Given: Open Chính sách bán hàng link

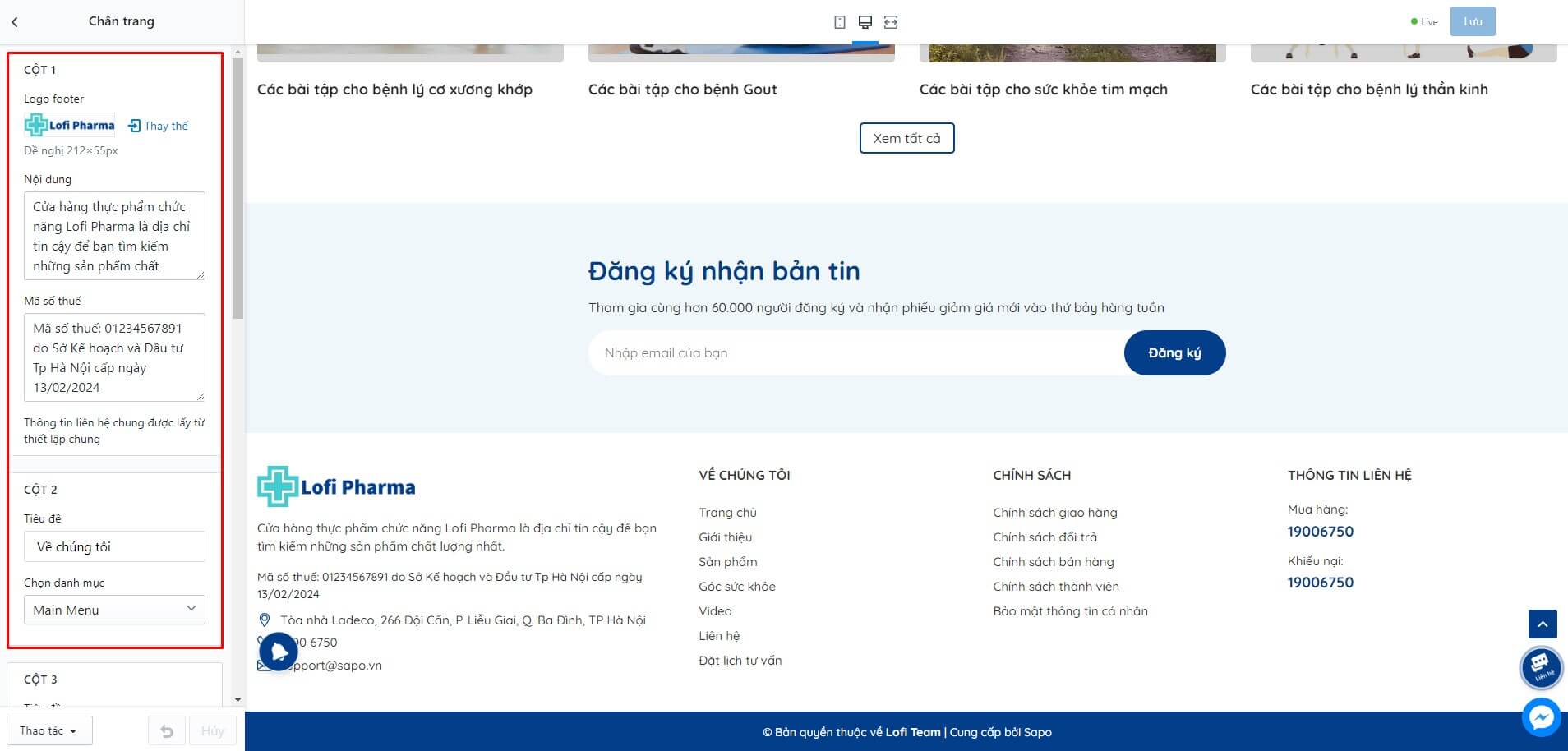Looking at the screenshot, I should coord(1054,562).
